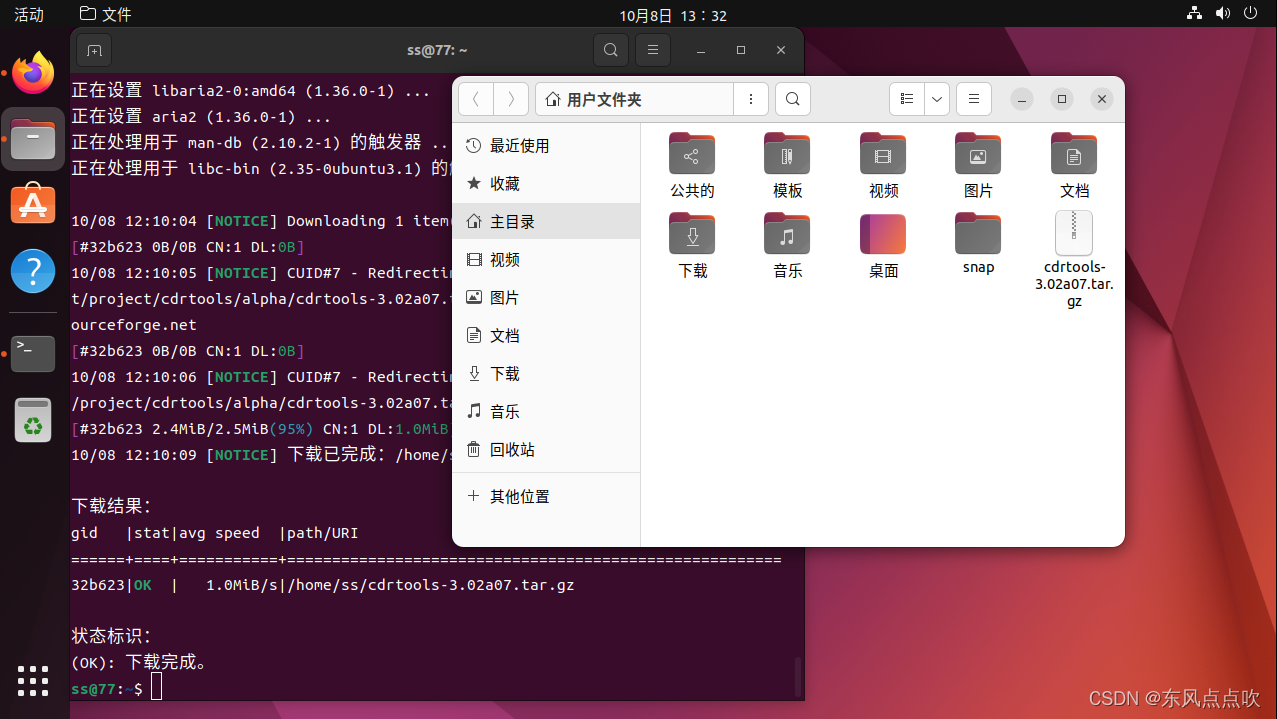Go back using the navigation arrow
The image size is (1277, 719).
click(476, 99)
